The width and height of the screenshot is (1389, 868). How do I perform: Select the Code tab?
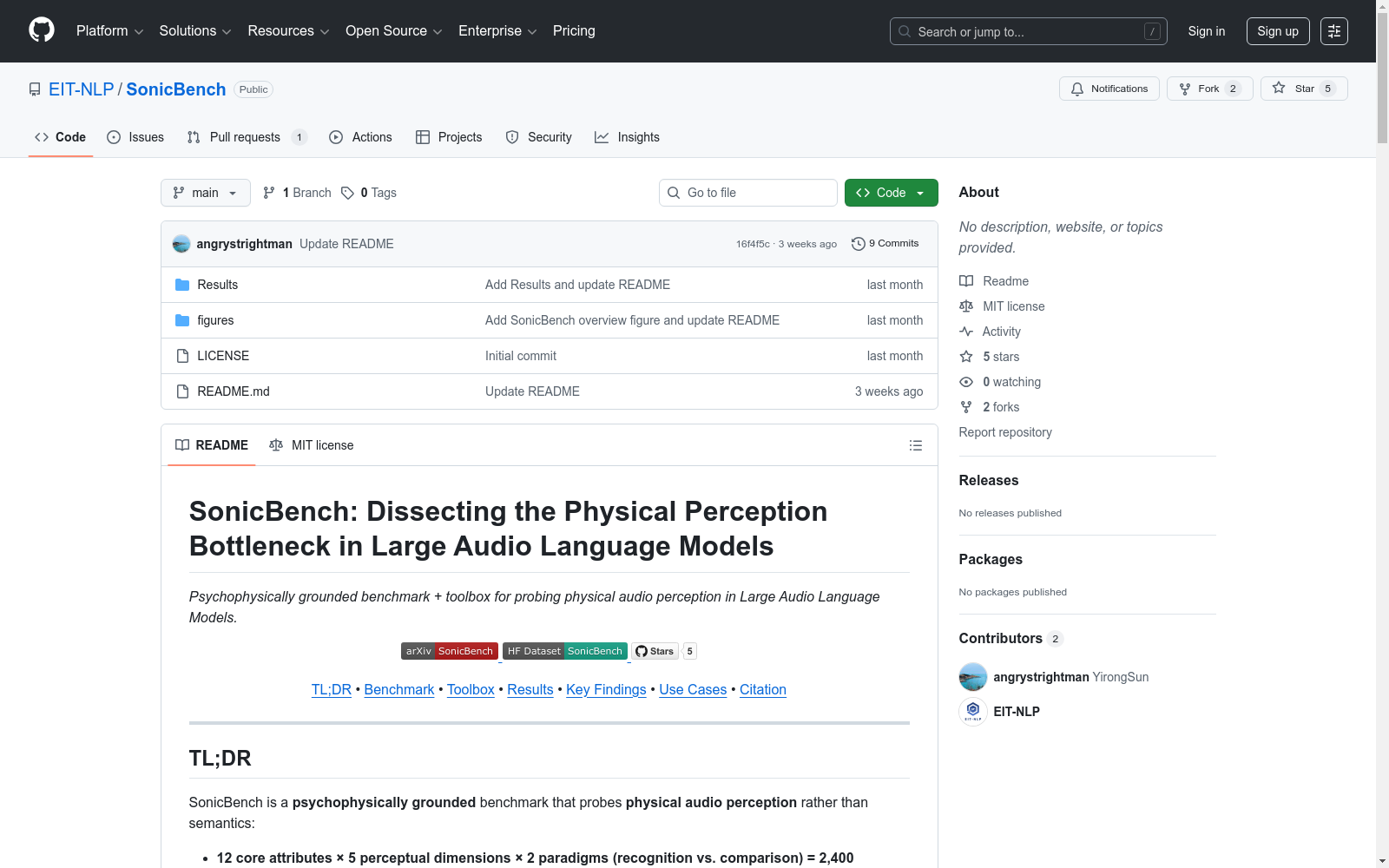pos(61,137)
